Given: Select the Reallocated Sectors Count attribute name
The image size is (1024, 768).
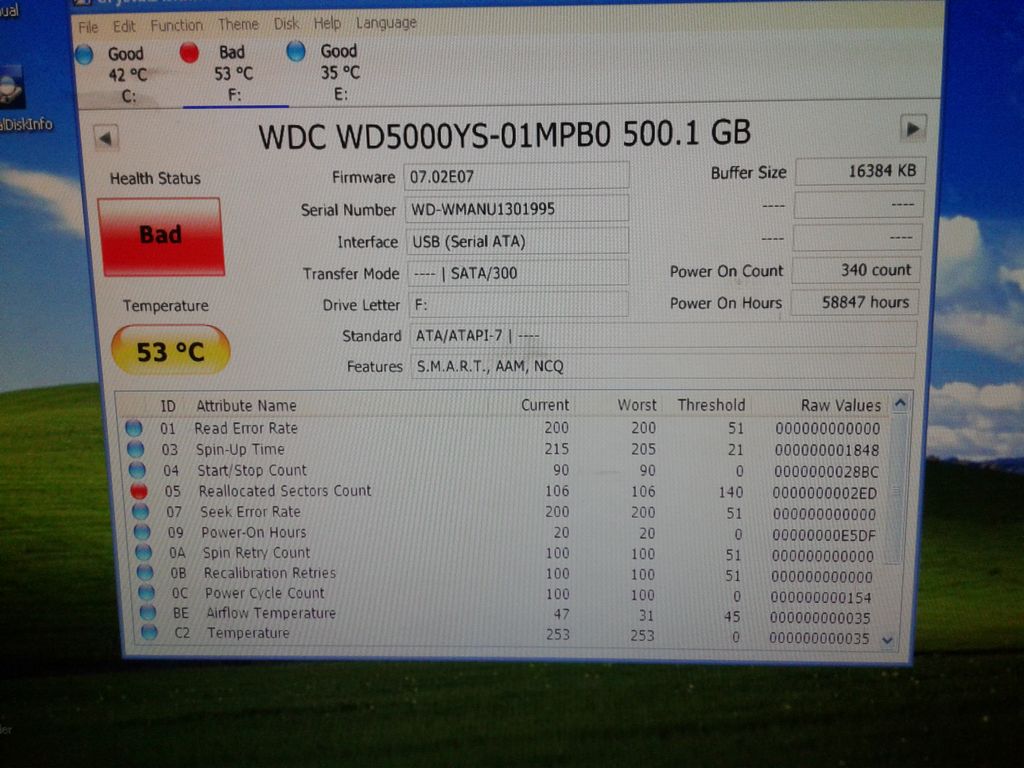Looking at the screenshot, I should 285,490.
